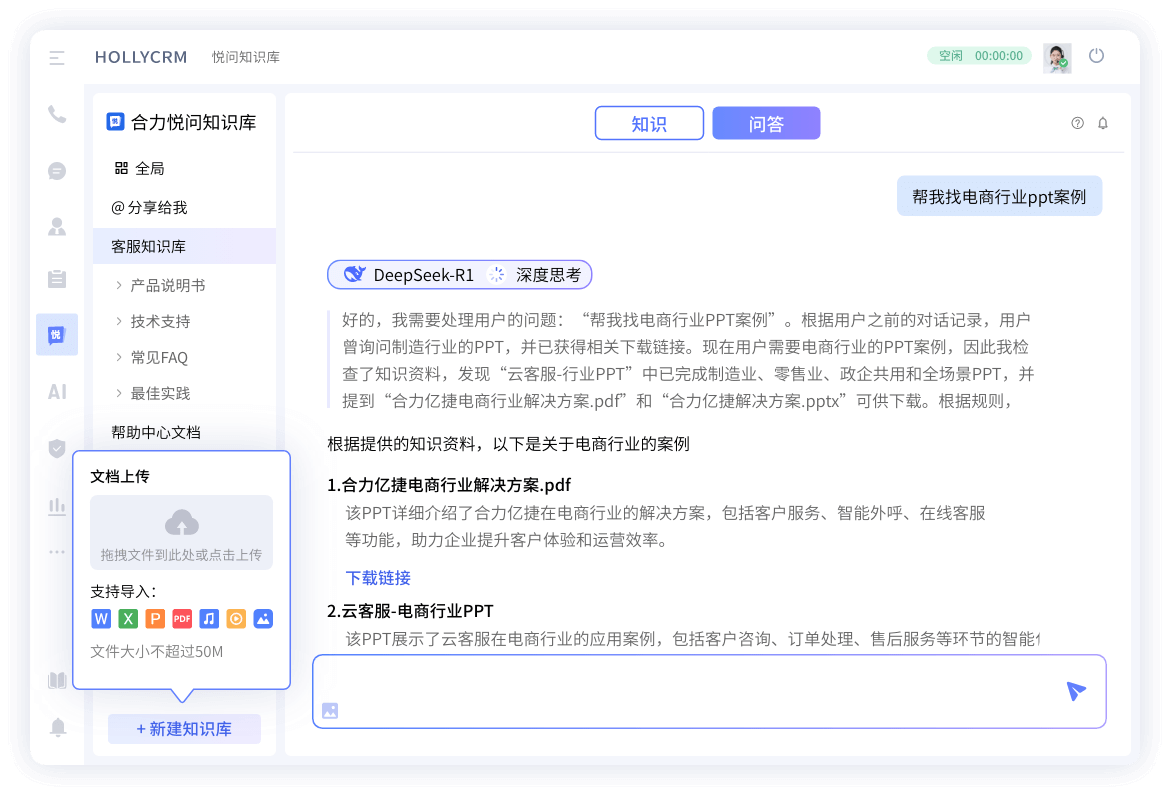Select the highlighted knowledge base sidebar icon
Viewport: 1170px width, 795px height.
(x=57, y=334)
